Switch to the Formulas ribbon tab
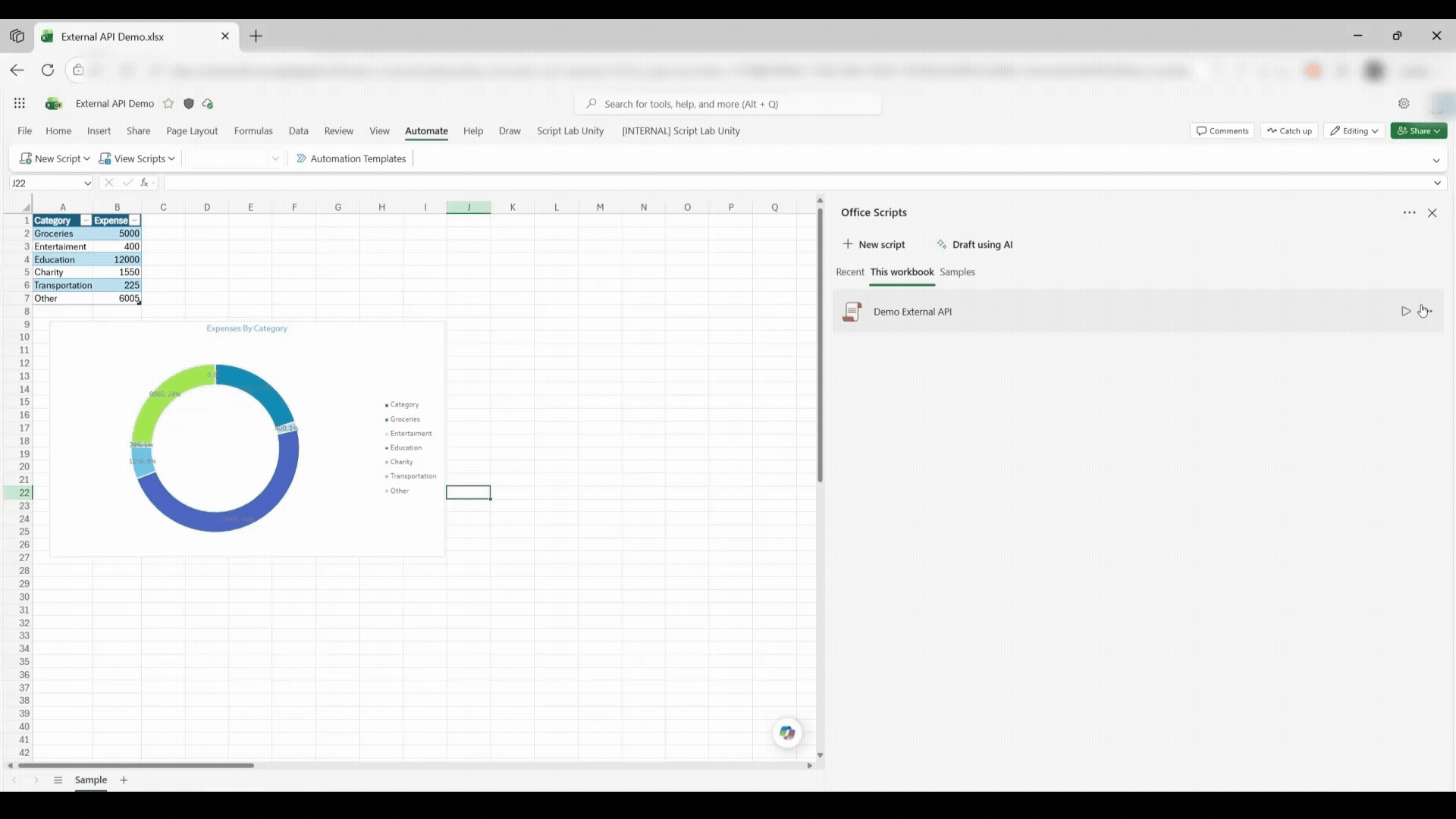Viewport: 1456px width, 819px height. (253, 130)
